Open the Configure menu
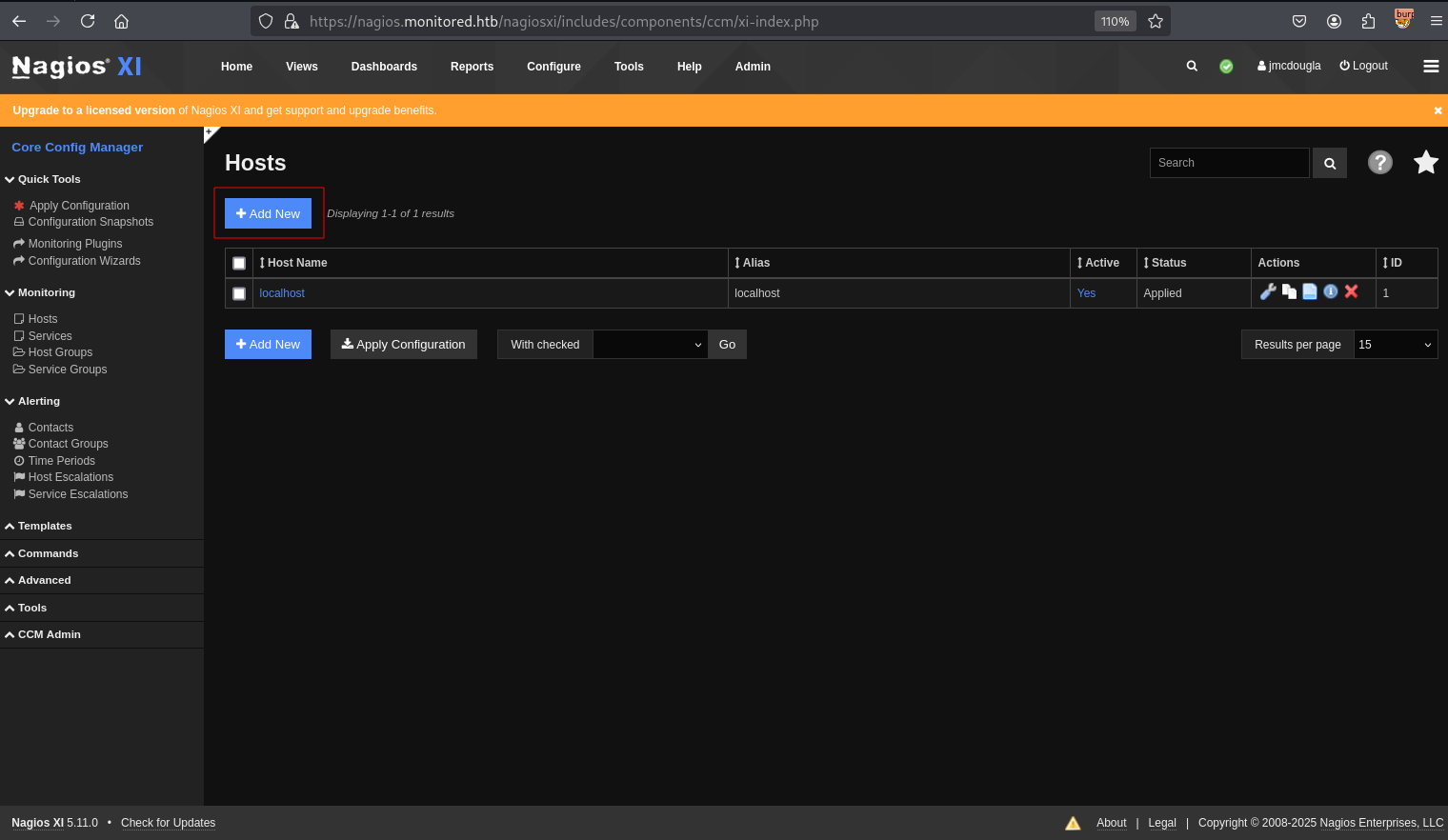Viewport: 1448px width, 840px height. pos(553,67)
